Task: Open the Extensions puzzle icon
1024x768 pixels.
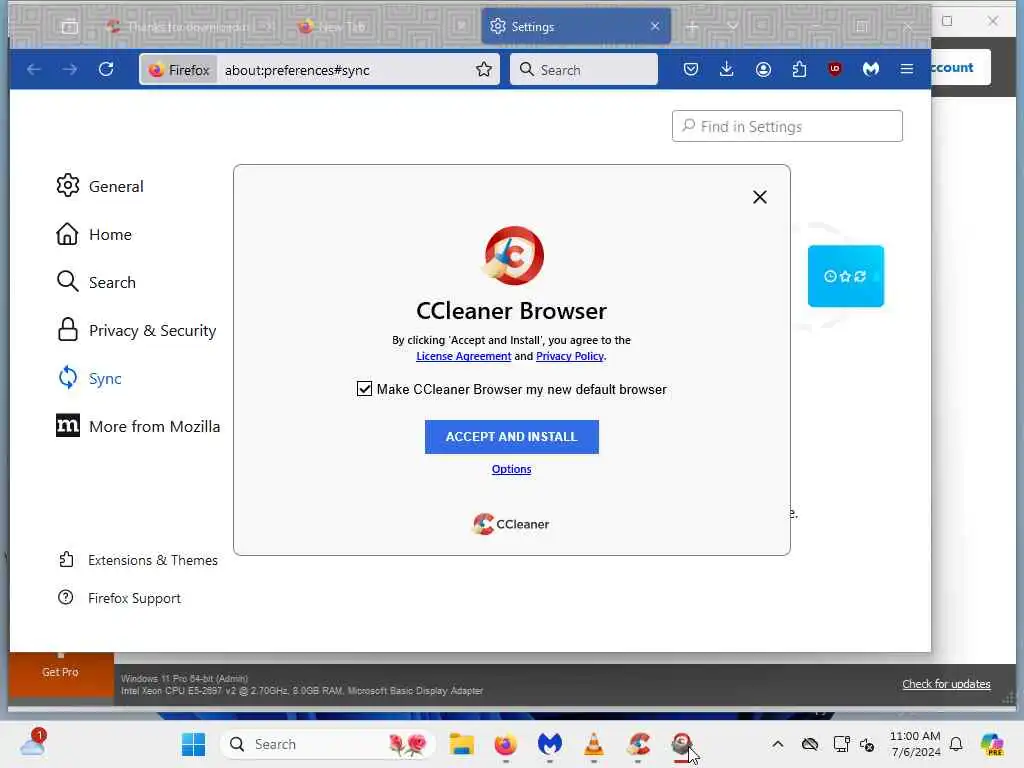Action: coord(799,69)
